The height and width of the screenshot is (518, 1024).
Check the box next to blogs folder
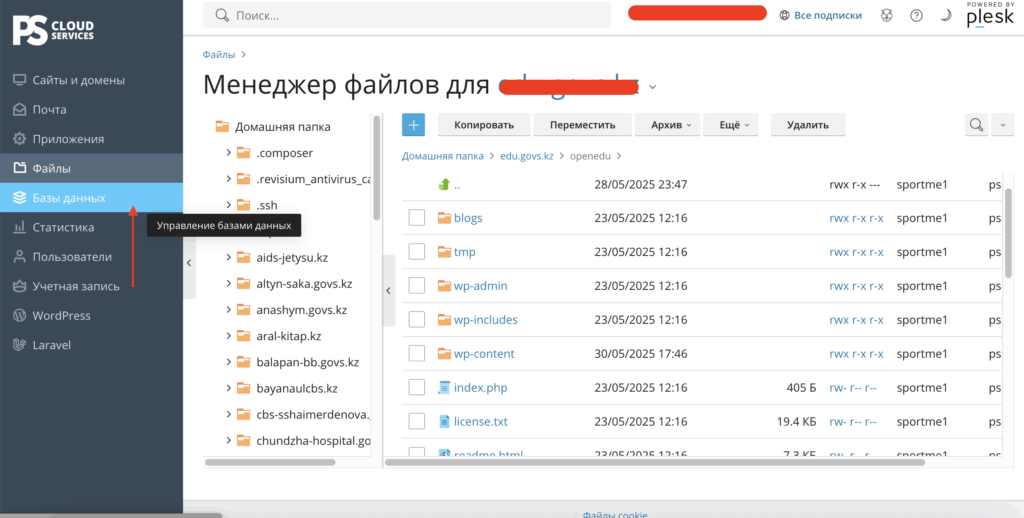(417, 218)
